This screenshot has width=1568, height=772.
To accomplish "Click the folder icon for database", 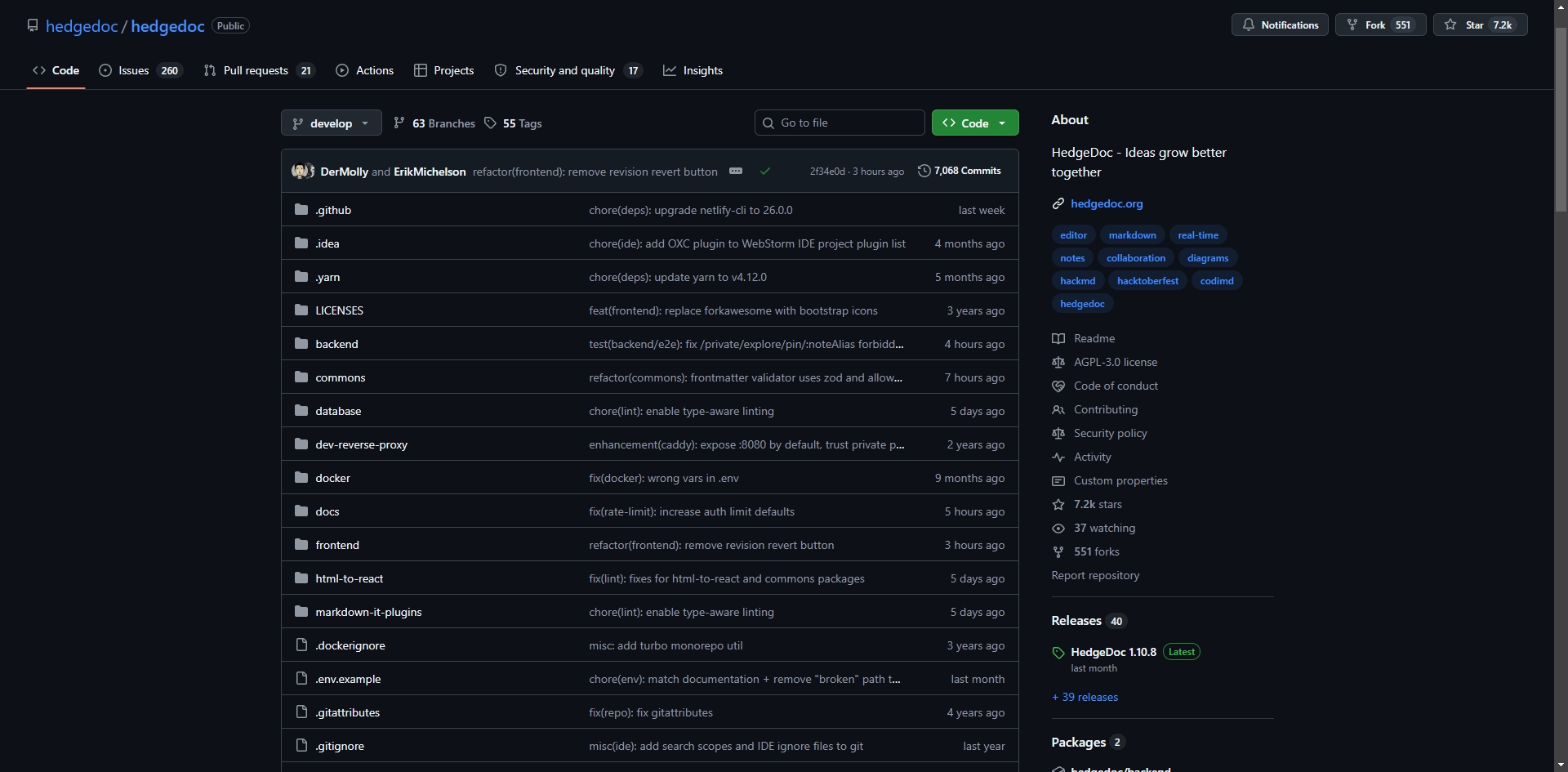I will pos(301,411).
